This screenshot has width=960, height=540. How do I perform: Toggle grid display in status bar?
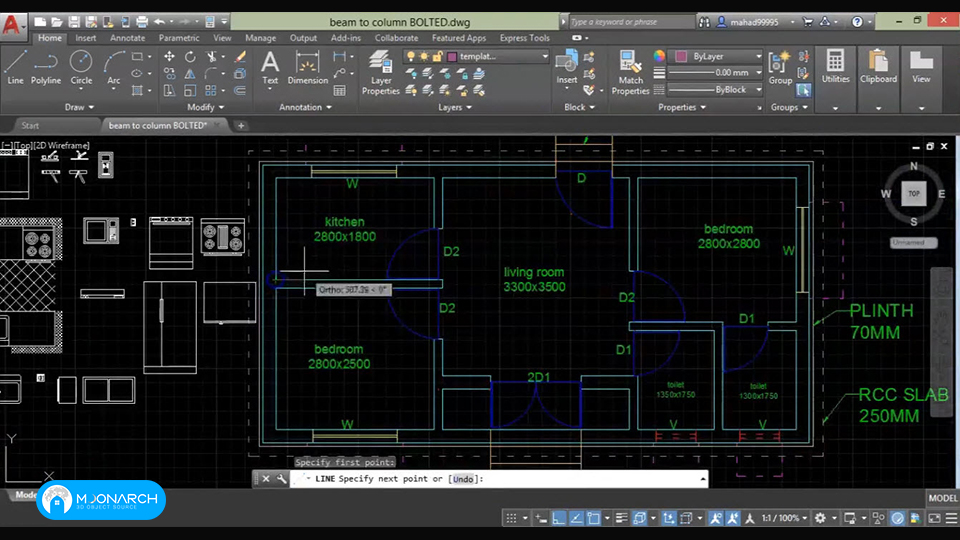[x=511, y=518]
